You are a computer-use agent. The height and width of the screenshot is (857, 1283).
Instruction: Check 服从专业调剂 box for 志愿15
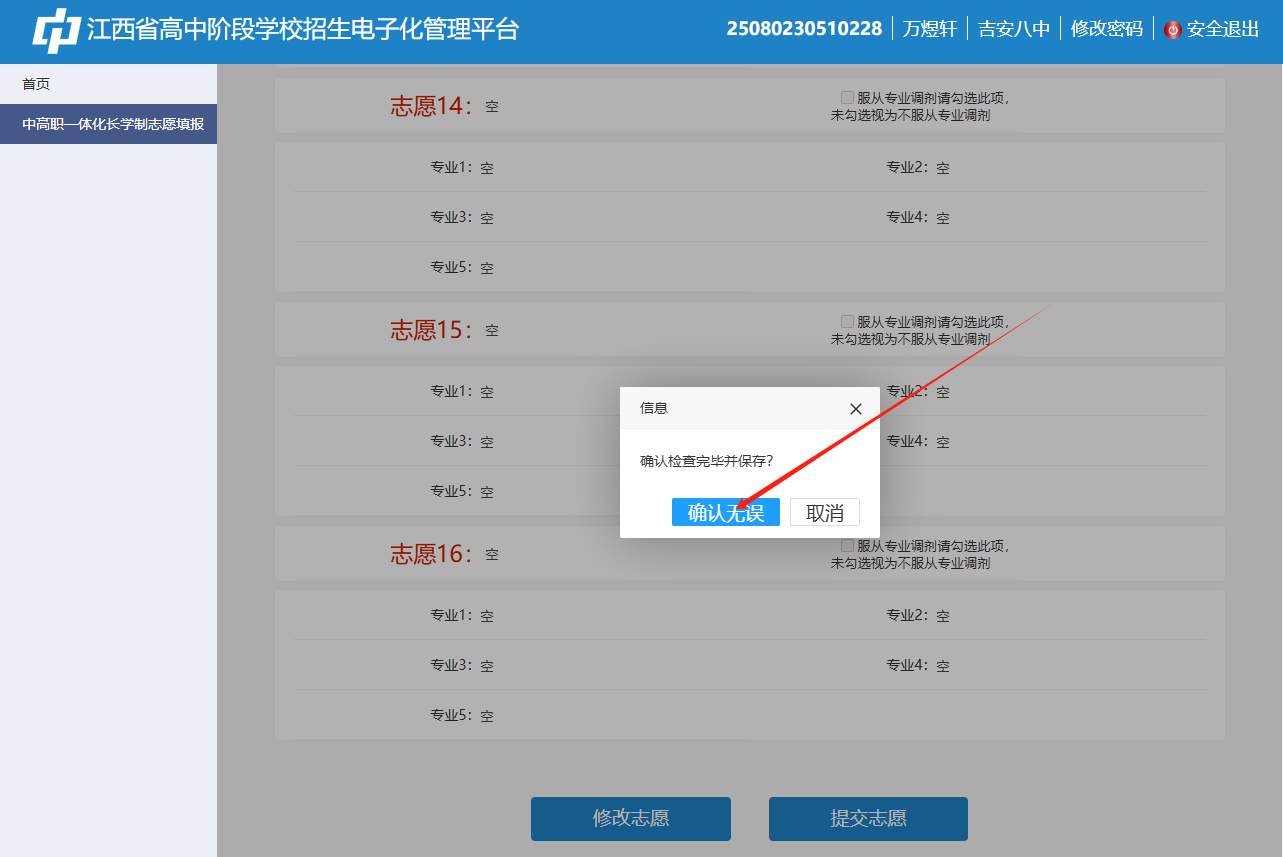pyautogui.click(x=847, y=321)
